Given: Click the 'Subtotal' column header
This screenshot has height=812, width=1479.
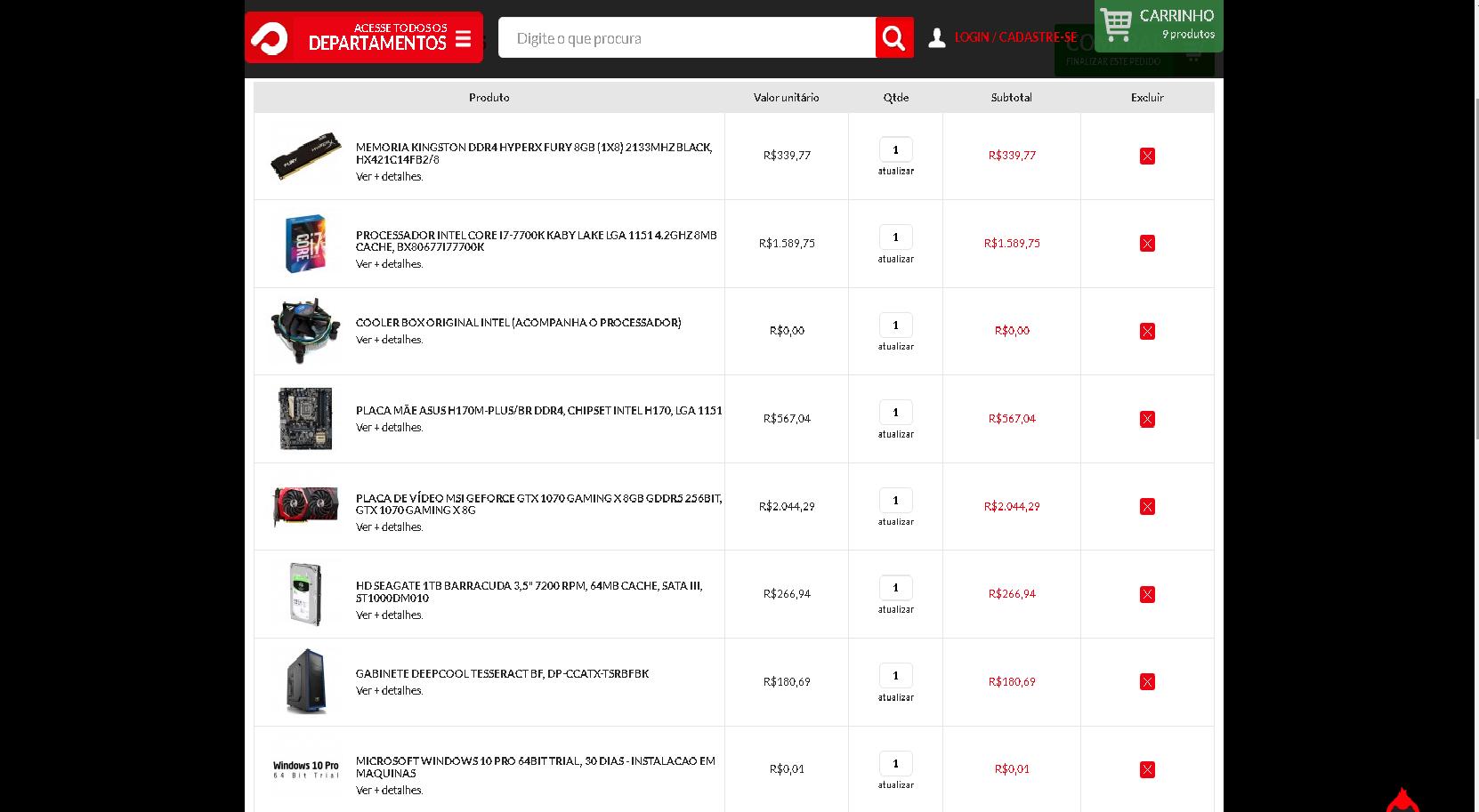Looking at the screenshot, I should click(1012, 98).
